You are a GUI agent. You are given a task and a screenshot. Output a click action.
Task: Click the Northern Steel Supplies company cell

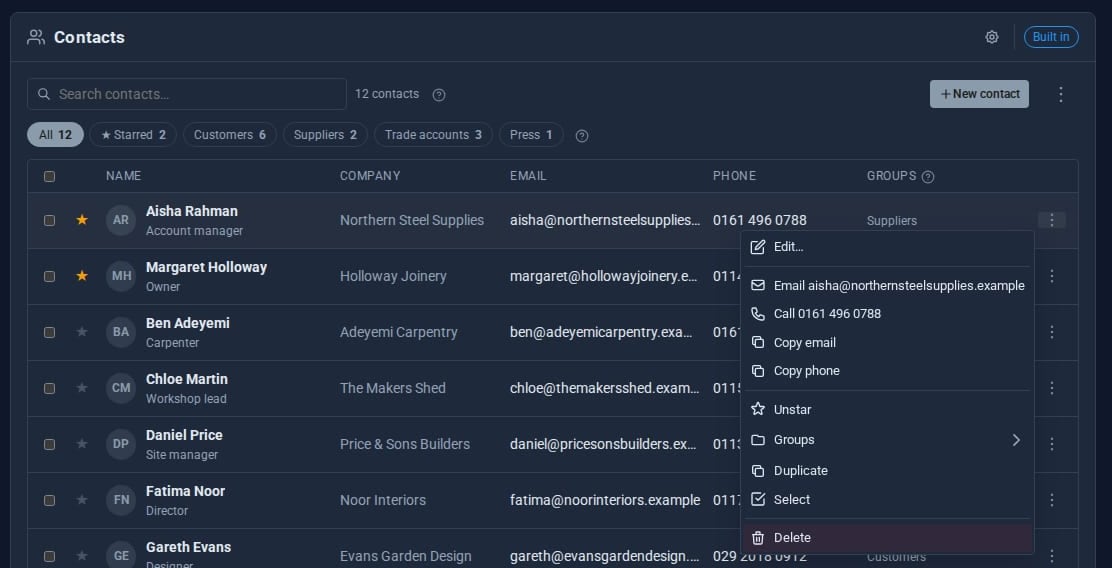pos(412,221)
